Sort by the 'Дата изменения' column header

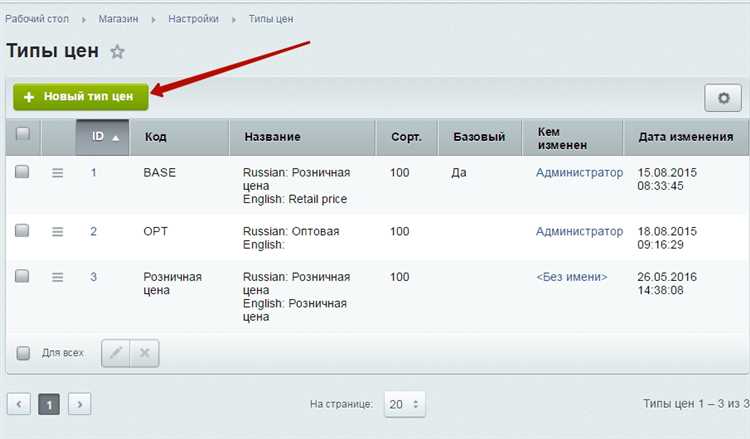click(x=686, y=137)
